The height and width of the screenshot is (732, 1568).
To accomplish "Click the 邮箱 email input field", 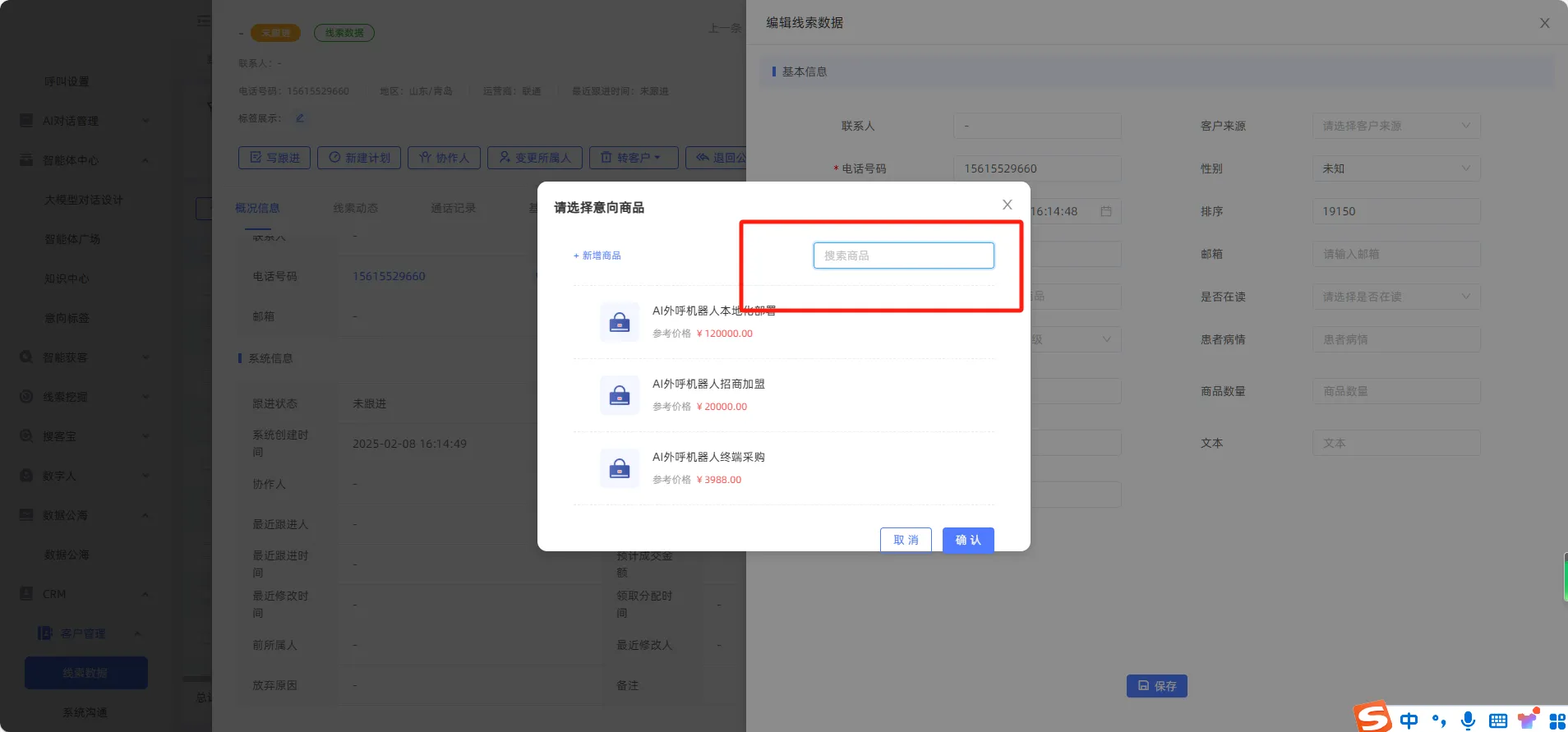I will click(1396, 254).
